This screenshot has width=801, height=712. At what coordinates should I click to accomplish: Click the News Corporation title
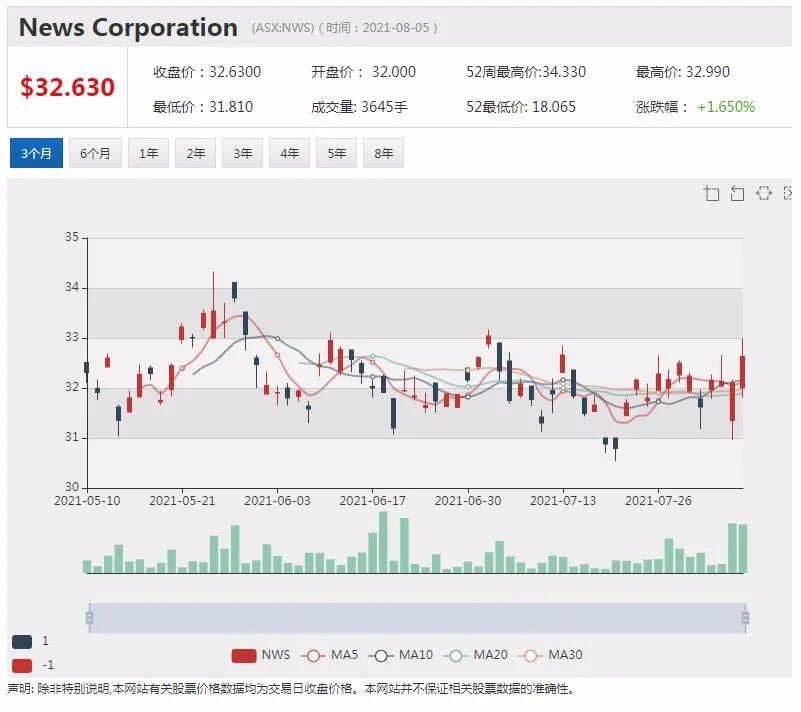click(x=128, y=28)
